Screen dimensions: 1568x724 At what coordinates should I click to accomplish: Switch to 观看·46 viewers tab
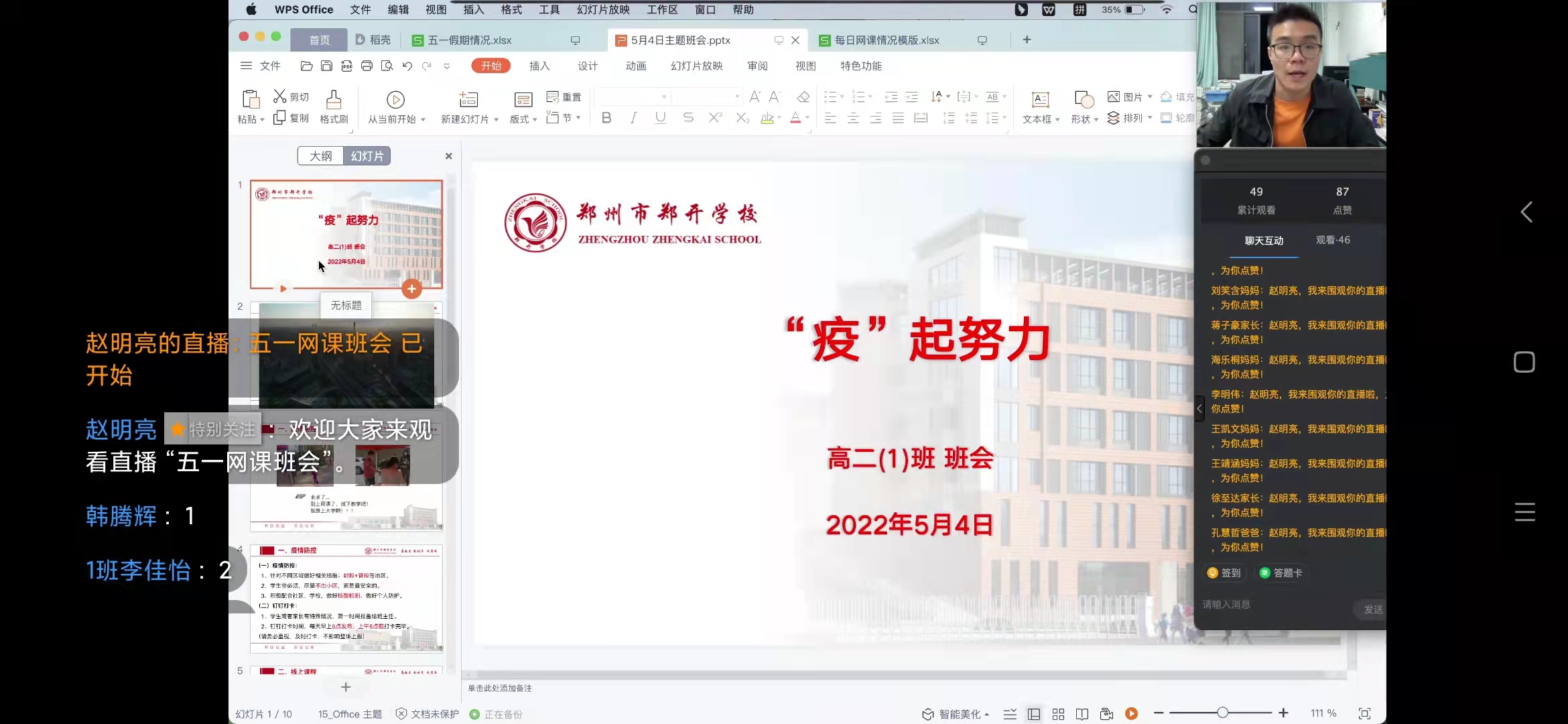(x=1333, y=240)
